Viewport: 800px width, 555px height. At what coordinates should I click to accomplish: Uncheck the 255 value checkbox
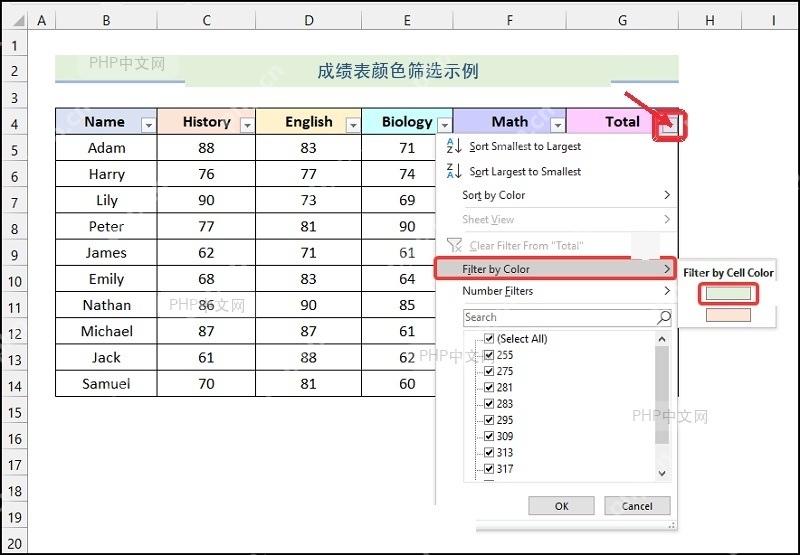pos(489,355)
